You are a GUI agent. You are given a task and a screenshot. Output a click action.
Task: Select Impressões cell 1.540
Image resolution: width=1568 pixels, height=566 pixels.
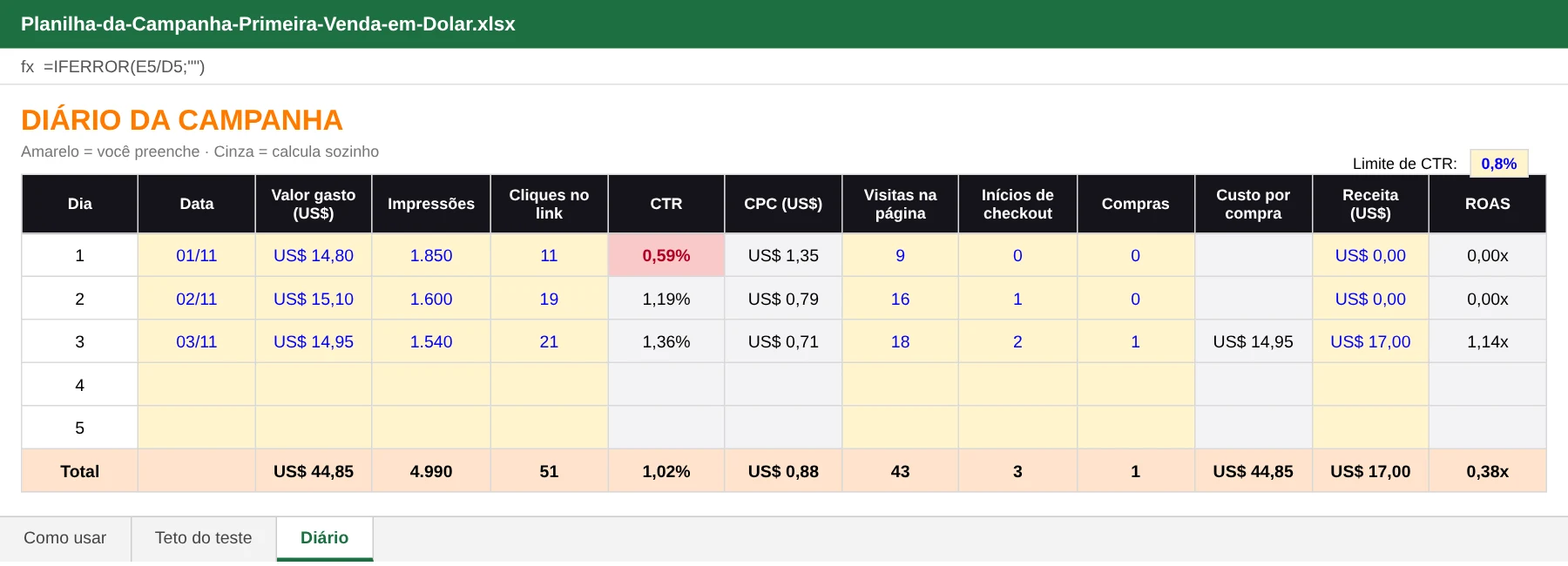coord(431,341)
